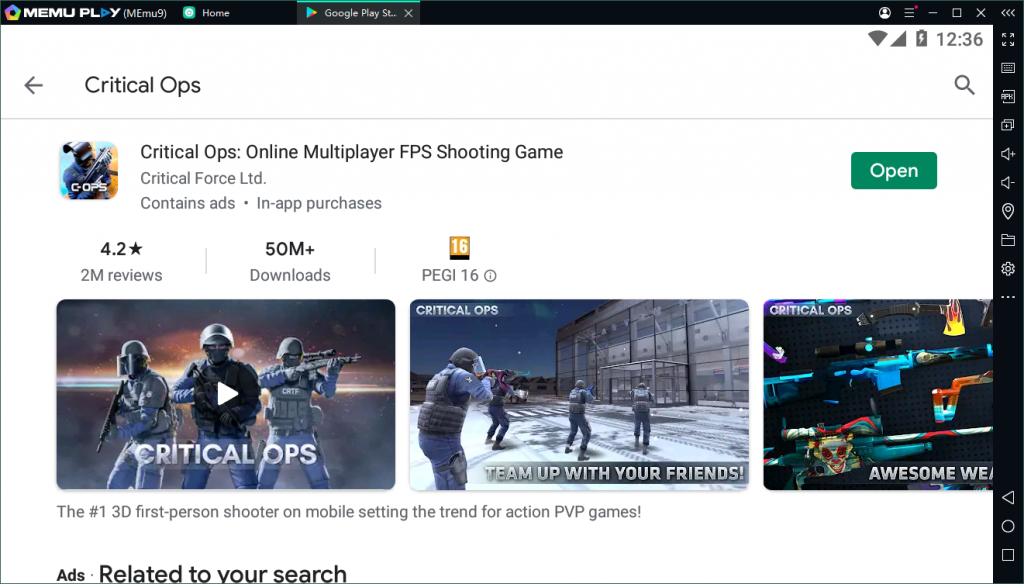Expand the more tools ellipsis menu
Viewport: 1024px width, 584px height.
click(1008, 297)
